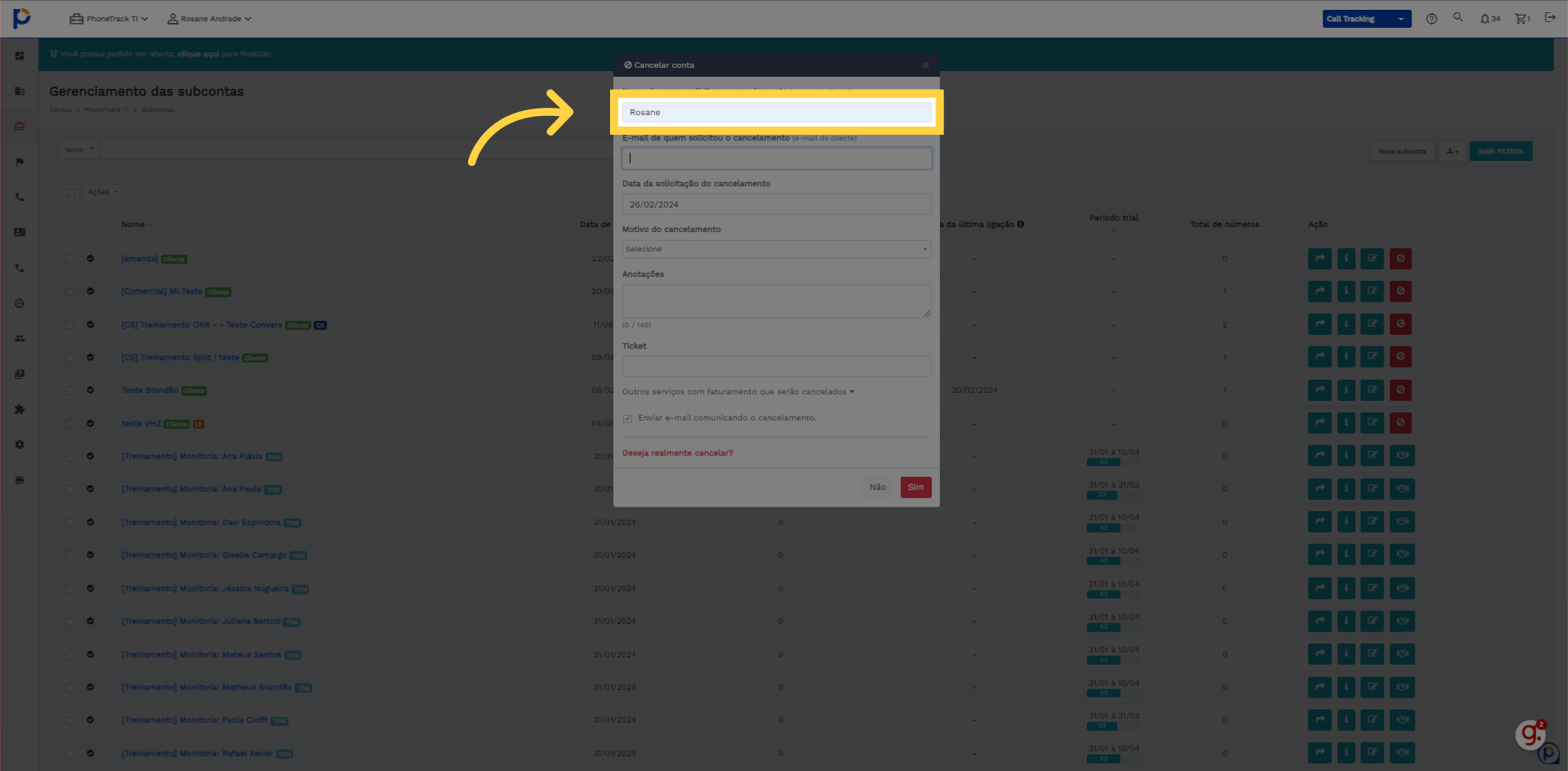Open the Ações bulk actions dropdown
This screenshot has height=771, width=1568.
[103, 193]
